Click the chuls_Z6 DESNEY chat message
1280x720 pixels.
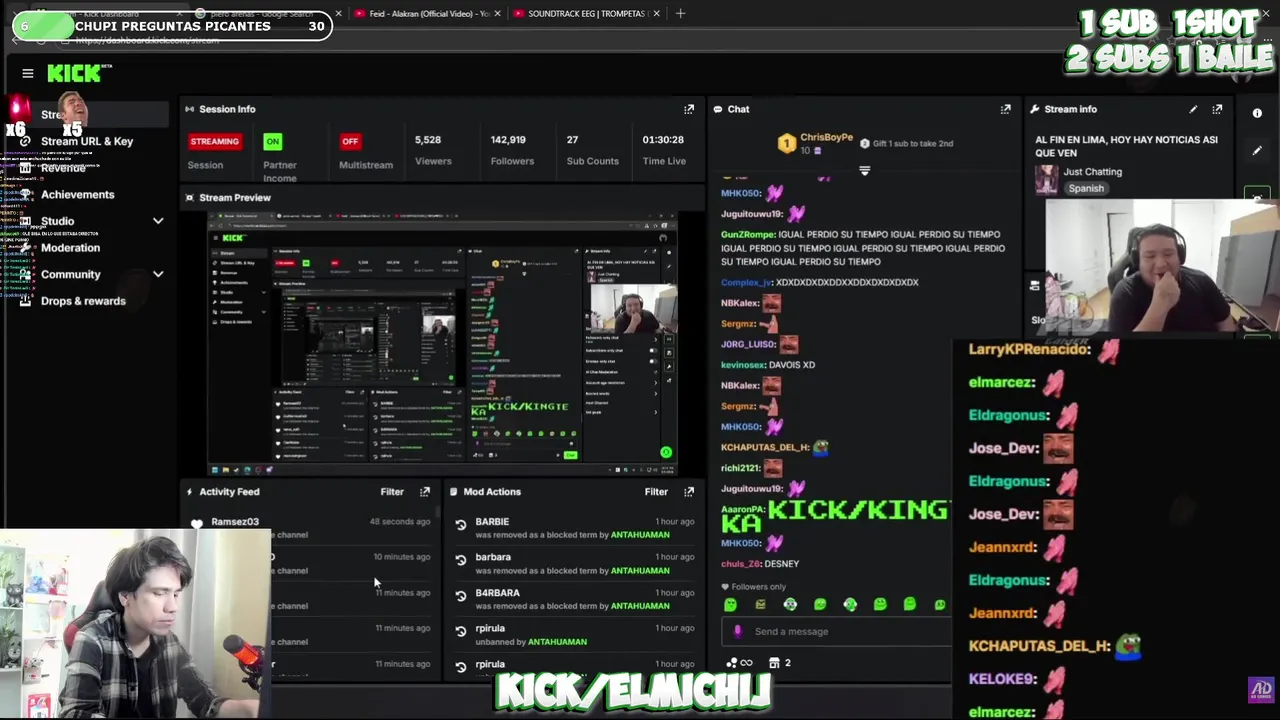[760, 564]
